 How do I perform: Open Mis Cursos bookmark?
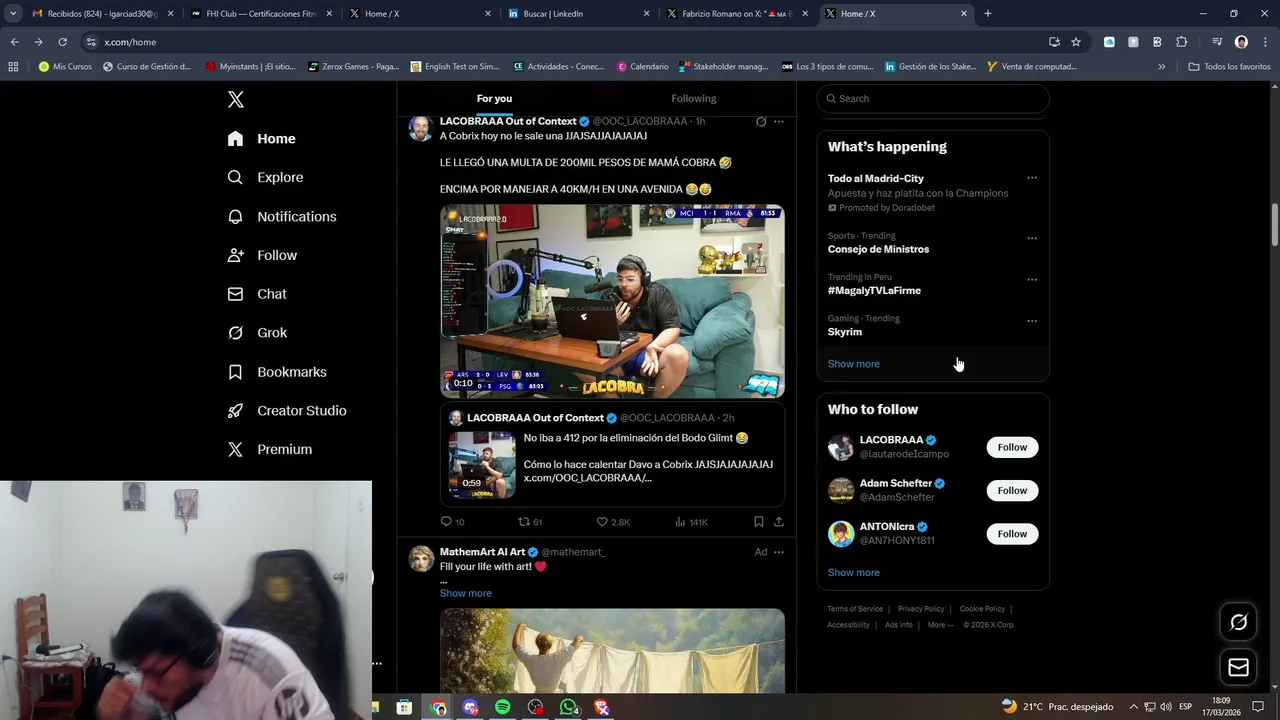tap(65, 67)
